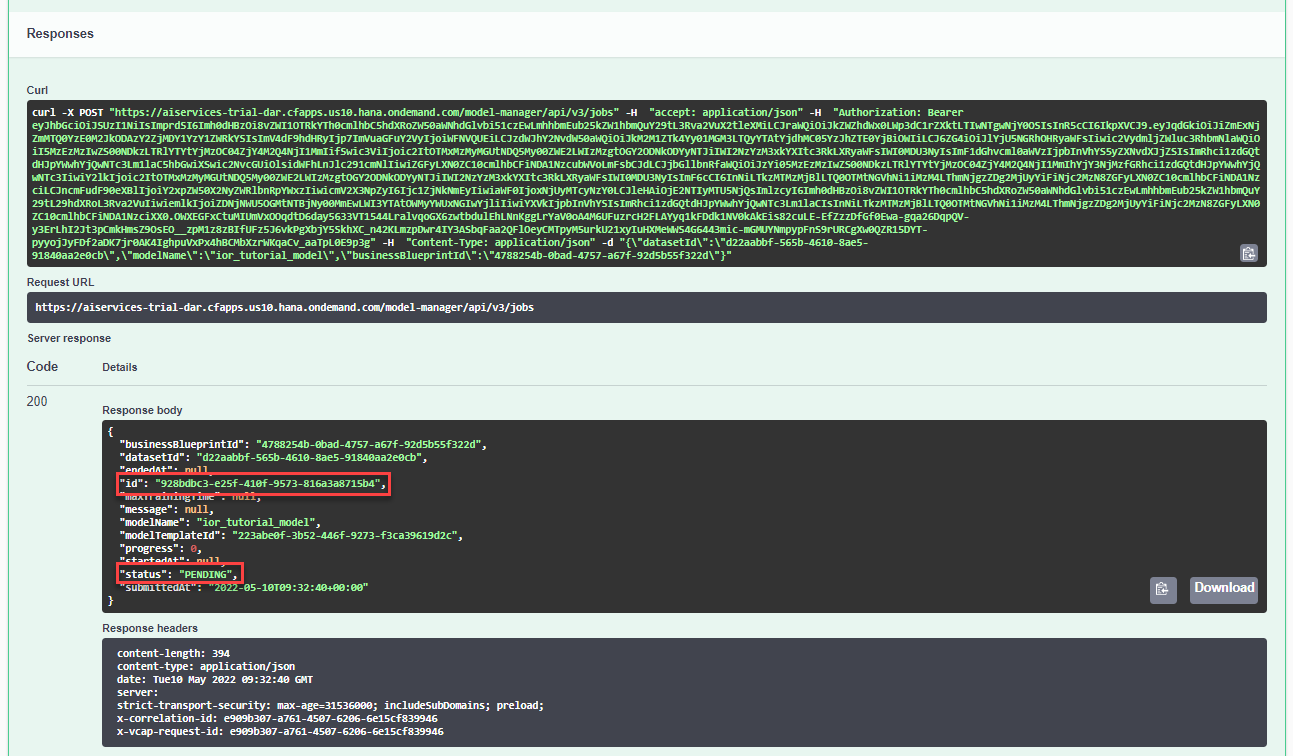
Task: Click the message null line
Action: point(166,509)
